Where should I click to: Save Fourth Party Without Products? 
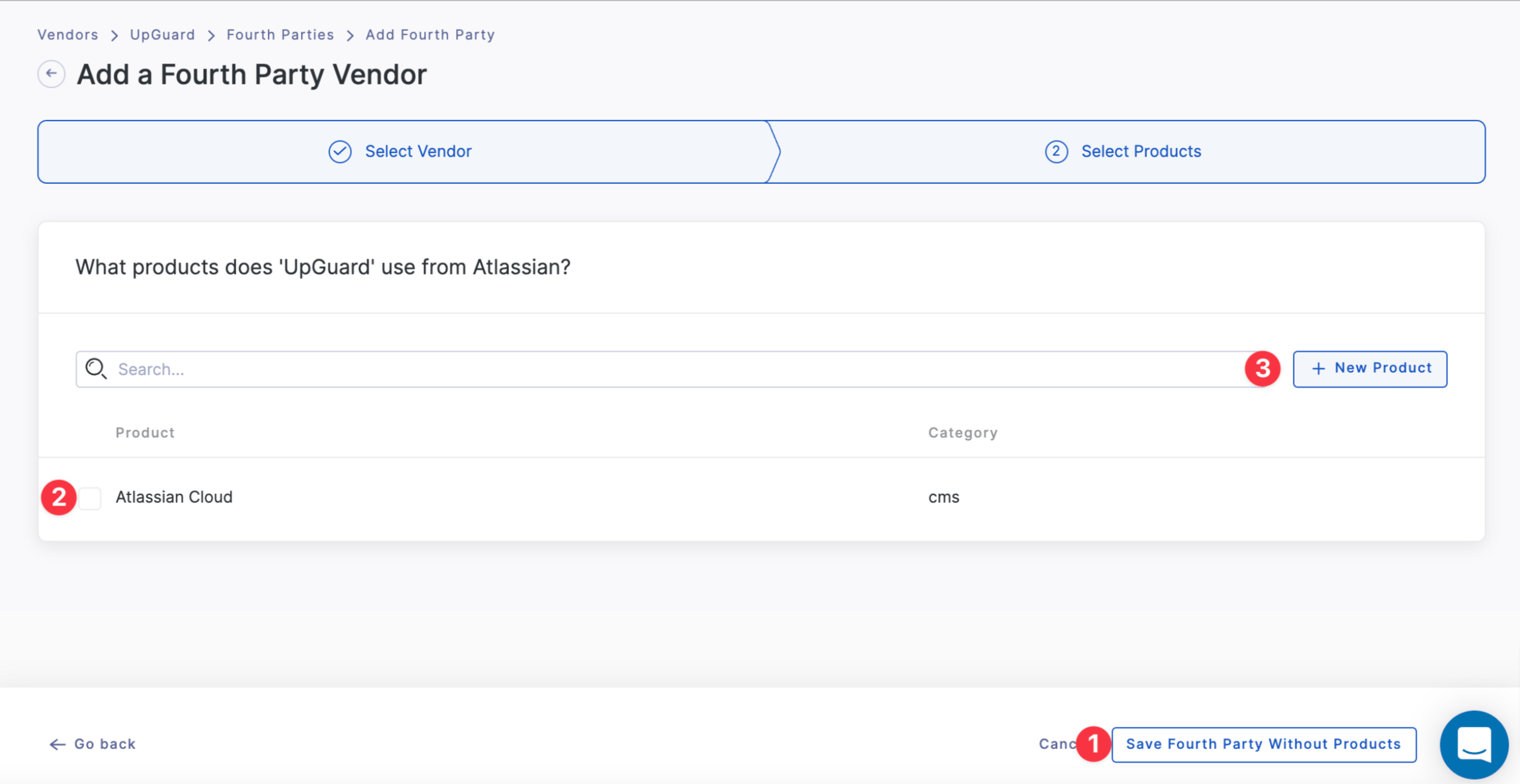pos(1264,744)
